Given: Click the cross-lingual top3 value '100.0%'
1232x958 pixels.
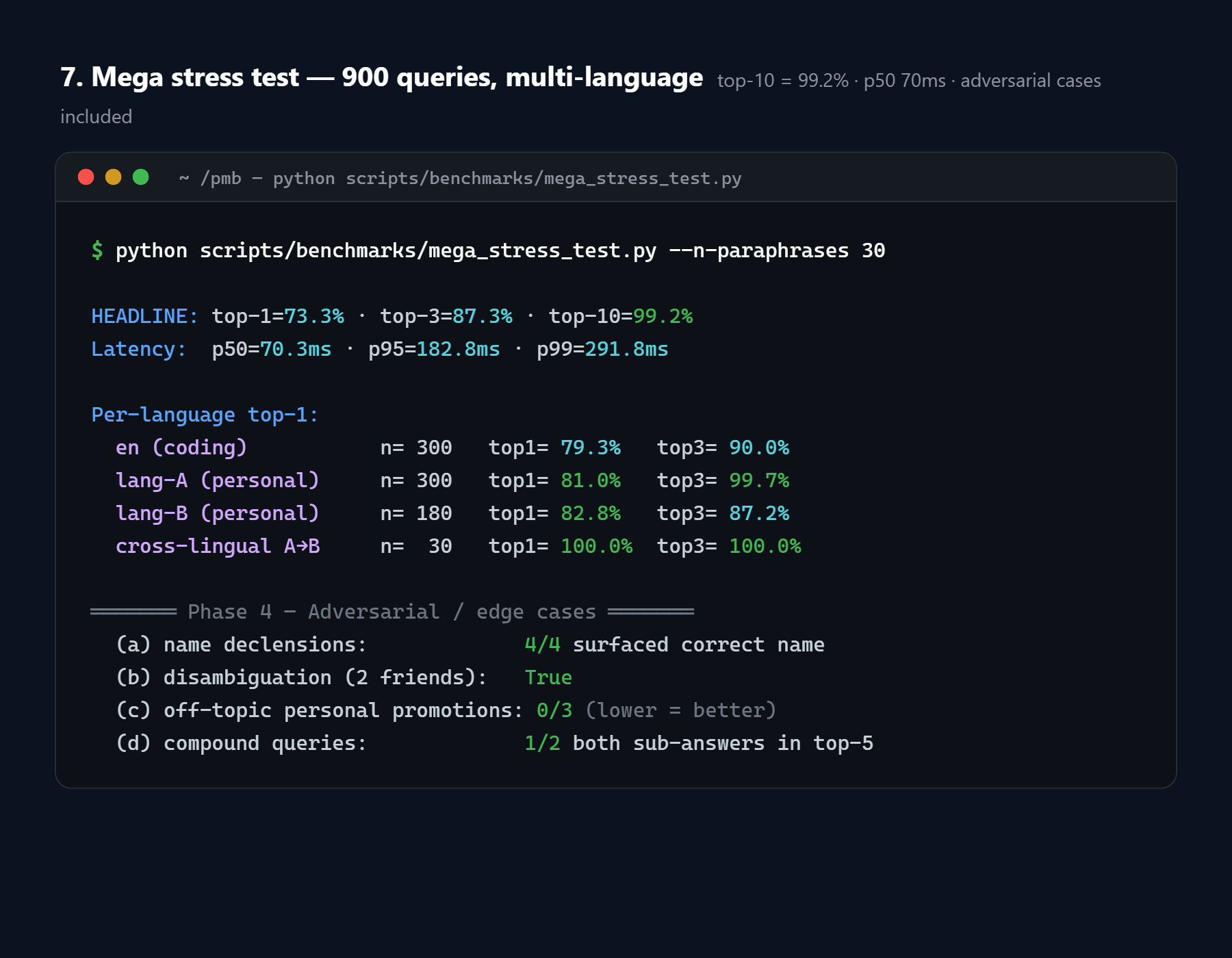Looking at the screenshot, I should [765, 546].
